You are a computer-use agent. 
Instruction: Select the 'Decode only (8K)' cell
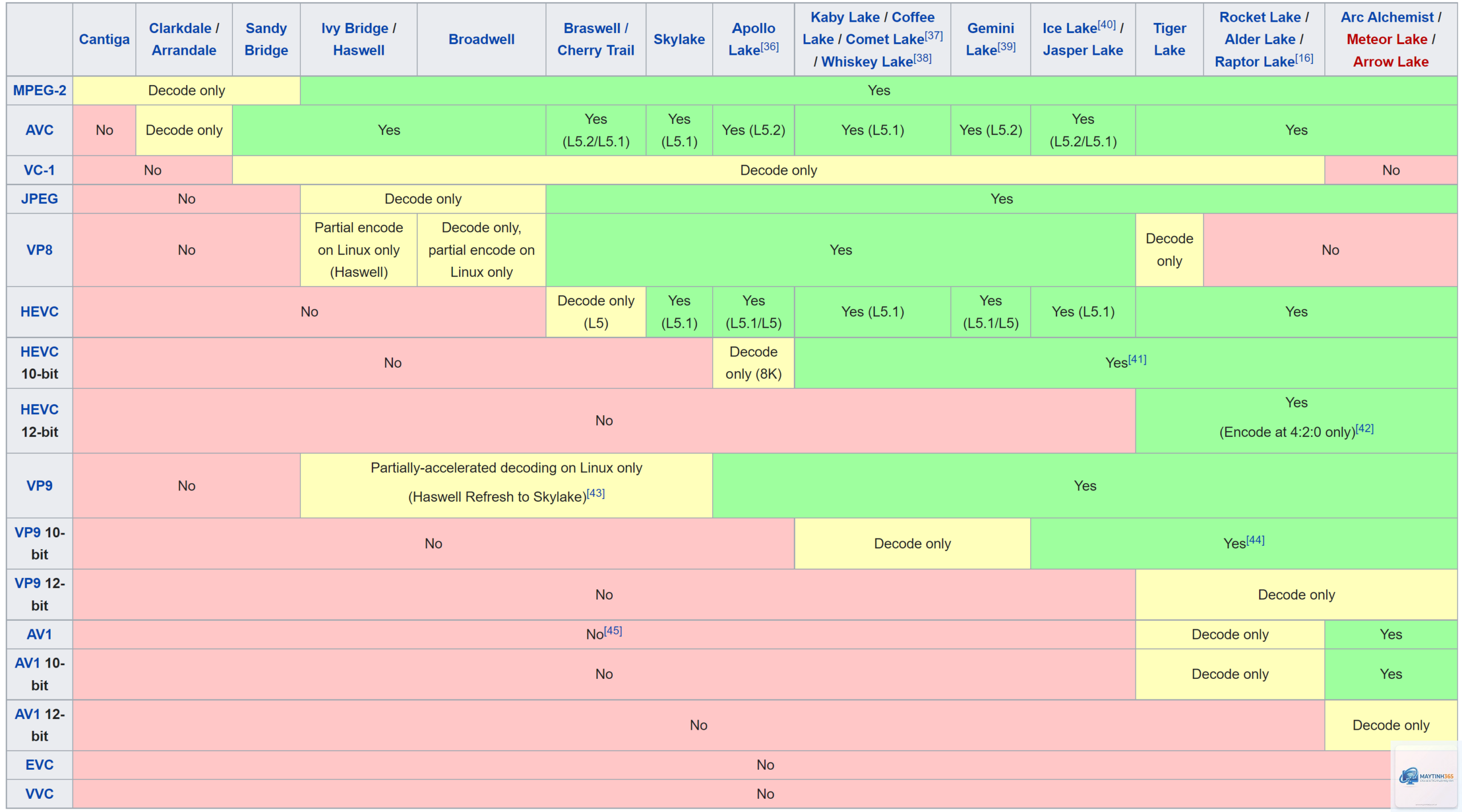(x=753, y=363)
